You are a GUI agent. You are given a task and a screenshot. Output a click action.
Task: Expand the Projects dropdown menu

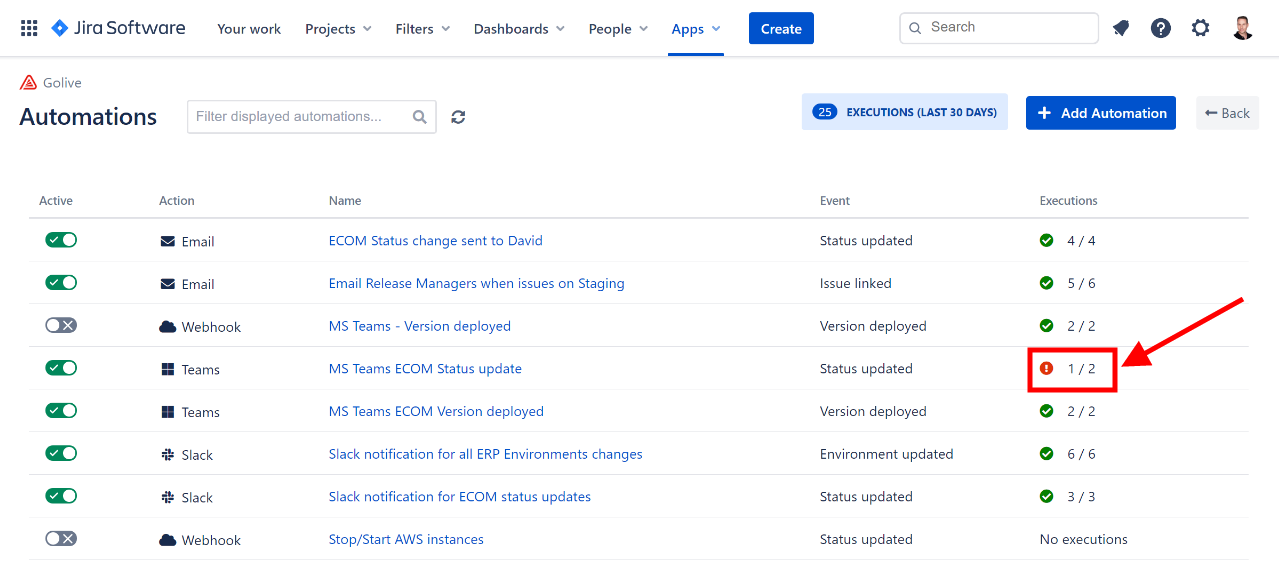(x=338, y=29)
